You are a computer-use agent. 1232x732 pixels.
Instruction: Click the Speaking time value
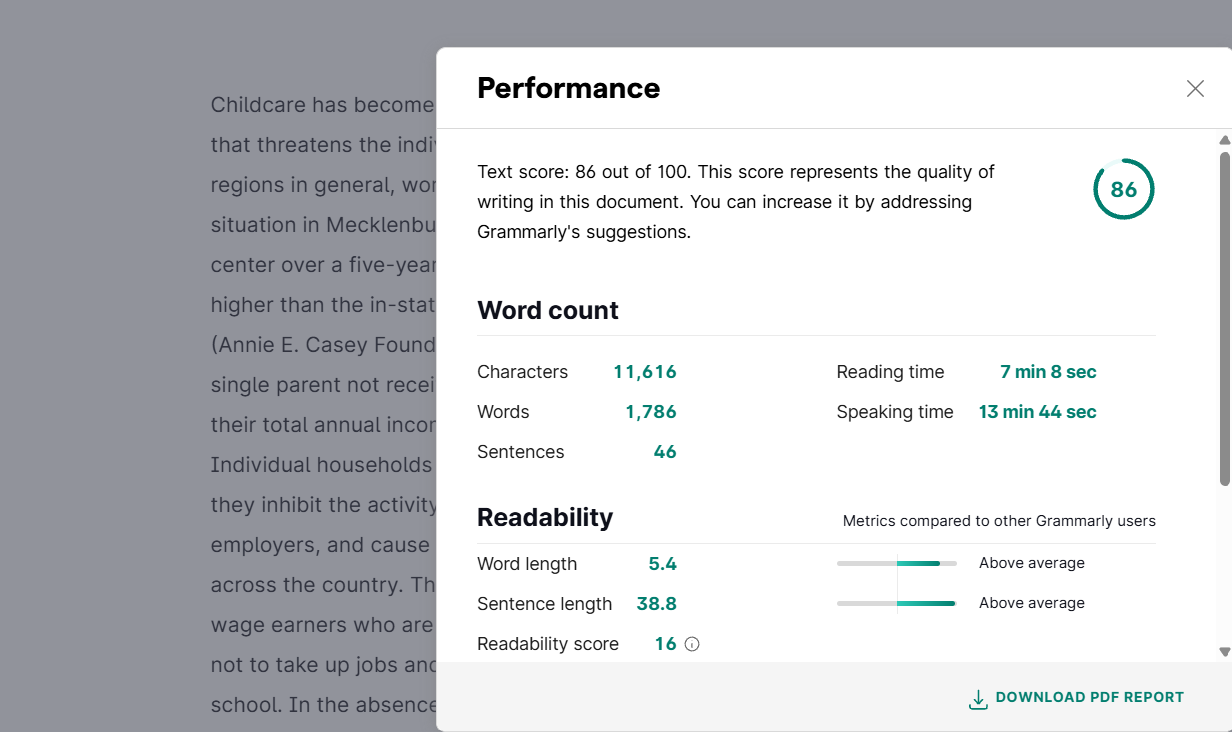click(x=1038, y=412)
